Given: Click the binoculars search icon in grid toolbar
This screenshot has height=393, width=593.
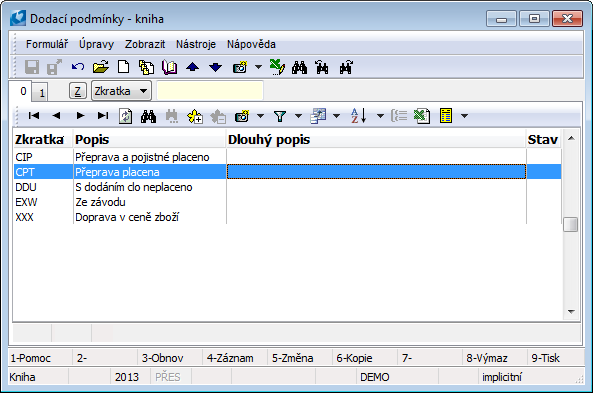Looking at the screenshot, I should tap(148, 116).
